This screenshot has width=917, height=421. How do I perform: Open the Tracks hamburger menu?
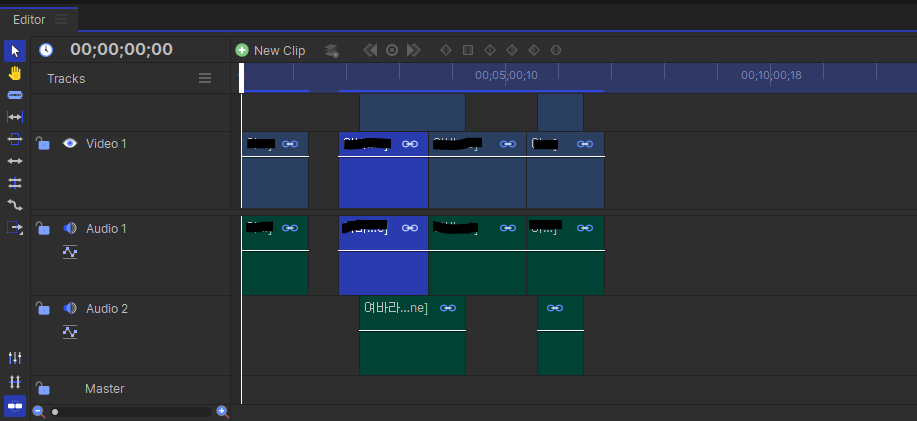coord(205,78)
